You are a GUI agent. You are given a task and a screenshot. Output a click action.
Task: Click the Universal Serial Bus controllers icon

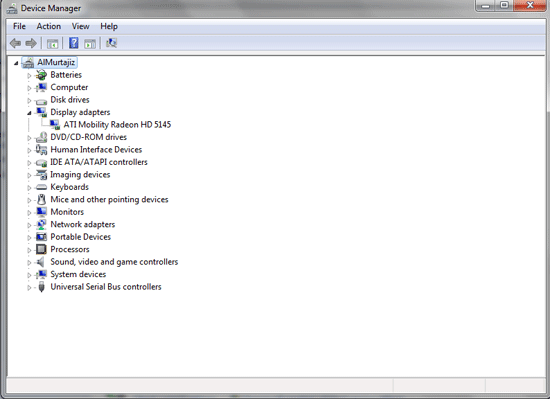point(41,287)
